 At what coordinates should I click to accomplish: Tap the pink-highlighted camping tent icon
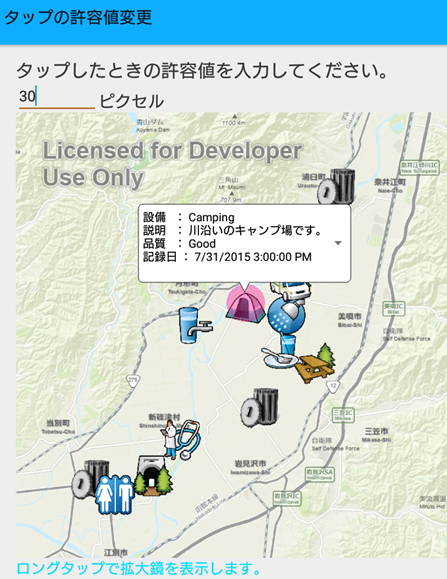pos(245,305)
